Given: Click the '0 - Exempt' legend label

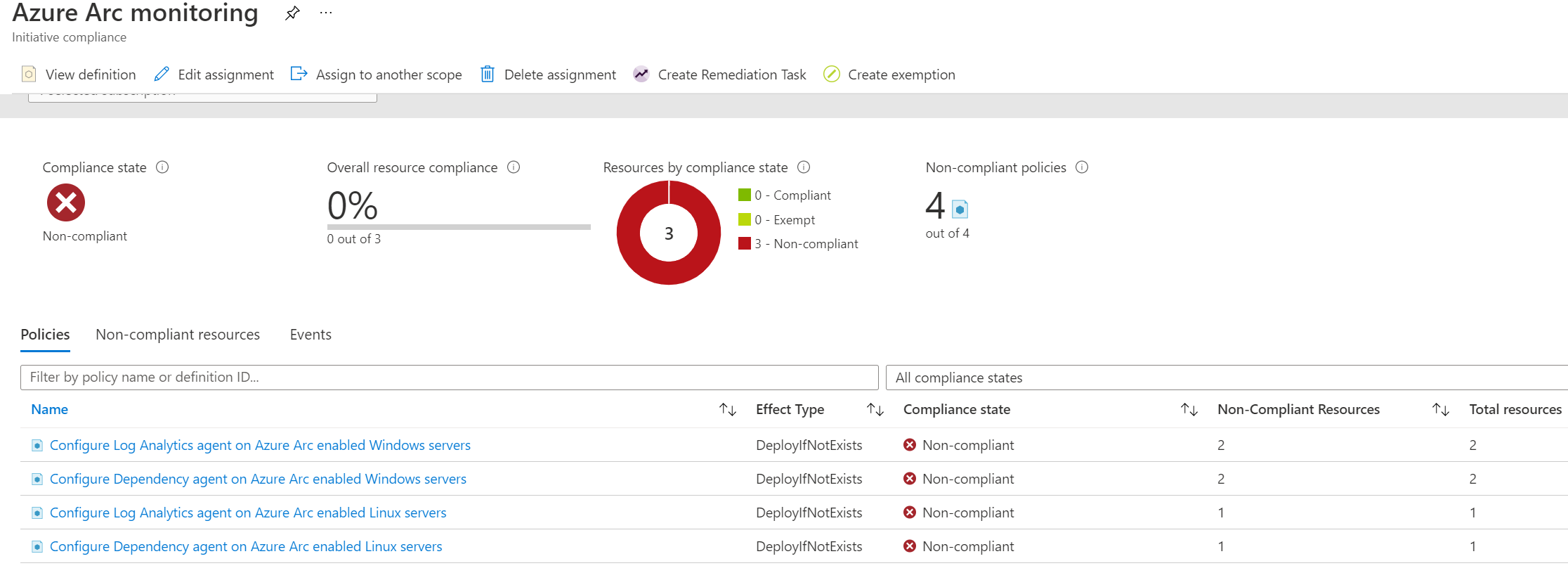Looking at the screenshot, I should coord(785,219).
